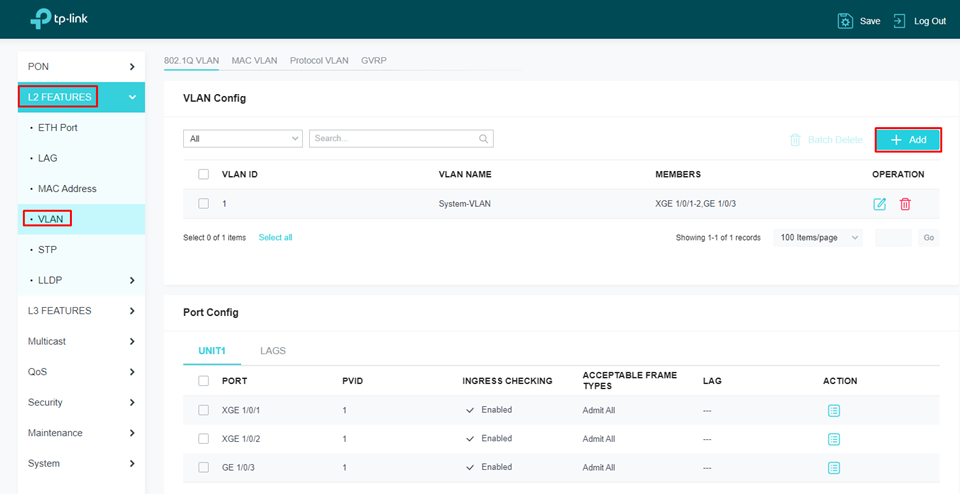The width and height of the screenshot is (960, 494).
Task: Expand the L3 FEATURES menu
Action: (x=80, y=311)
